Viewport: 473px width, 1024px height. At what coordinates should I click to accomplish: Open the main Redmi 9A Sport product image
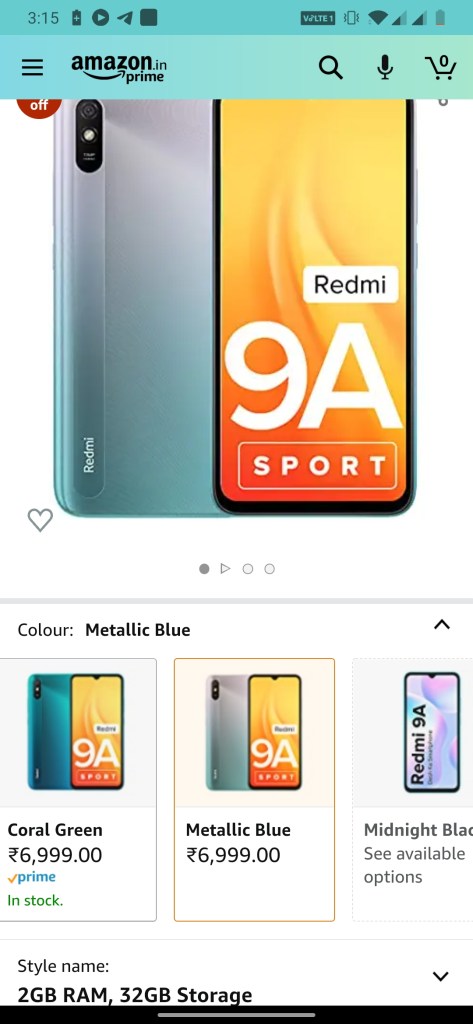pyautogui.click(x=235, y=307)
